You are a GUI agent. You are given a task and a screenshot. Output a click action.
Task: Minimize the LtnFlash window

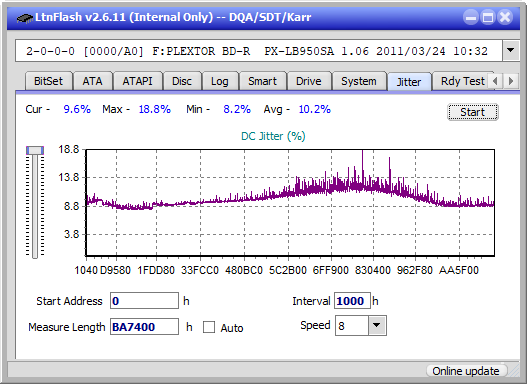coord(471,17)
